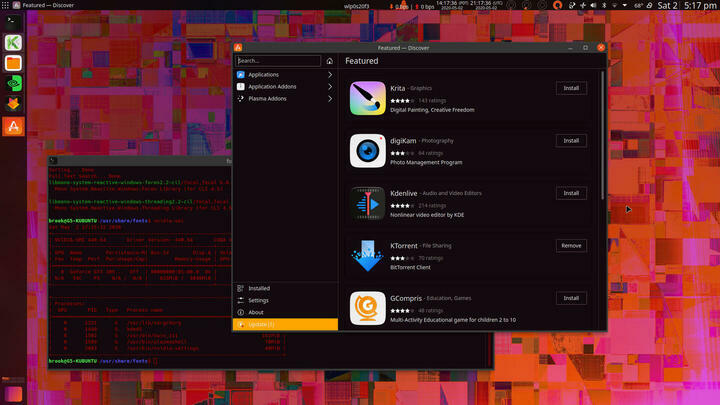Install Kdenlive

(x=571, y=193)
